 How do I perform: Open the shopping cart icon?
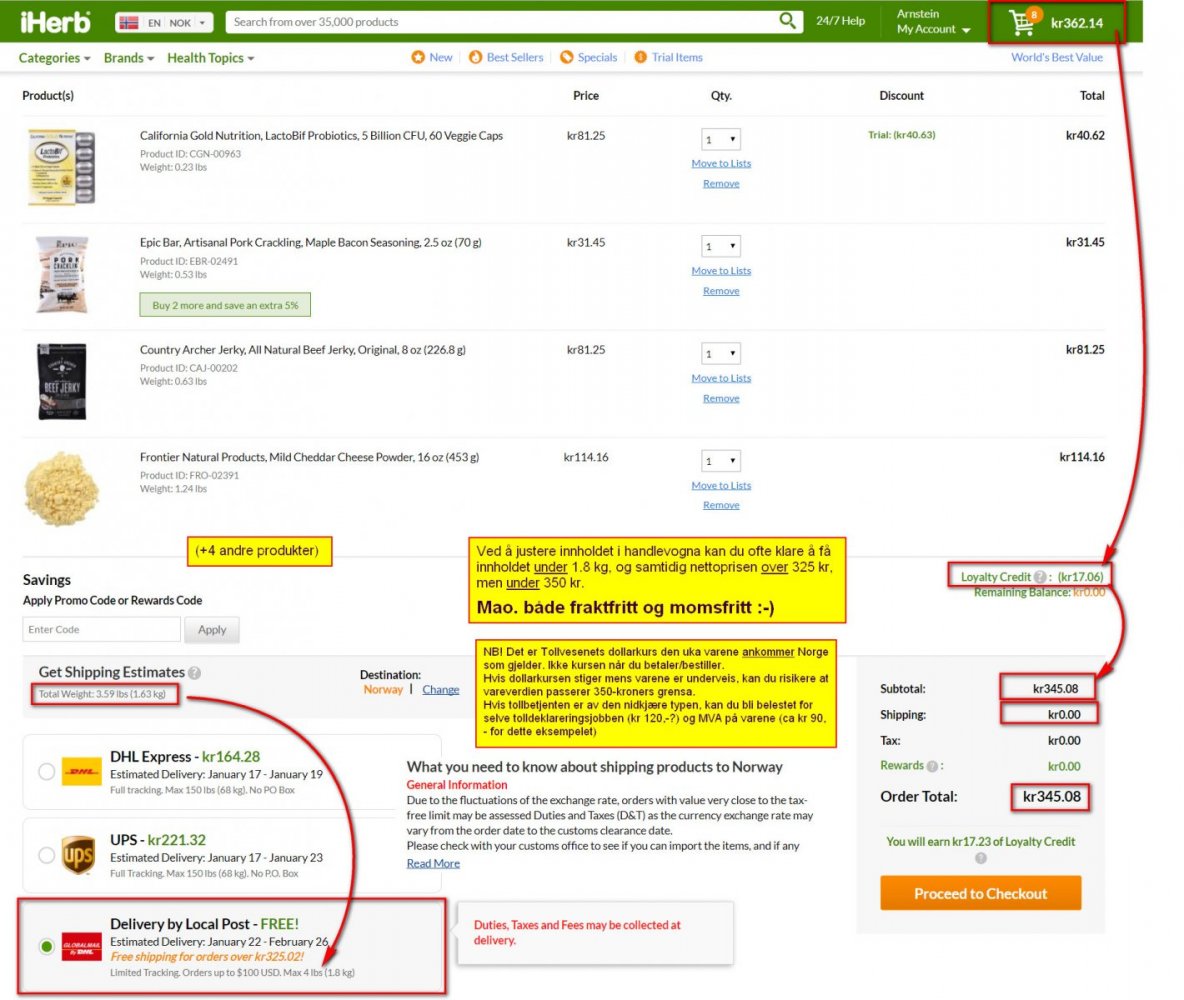click(1022, 22)
